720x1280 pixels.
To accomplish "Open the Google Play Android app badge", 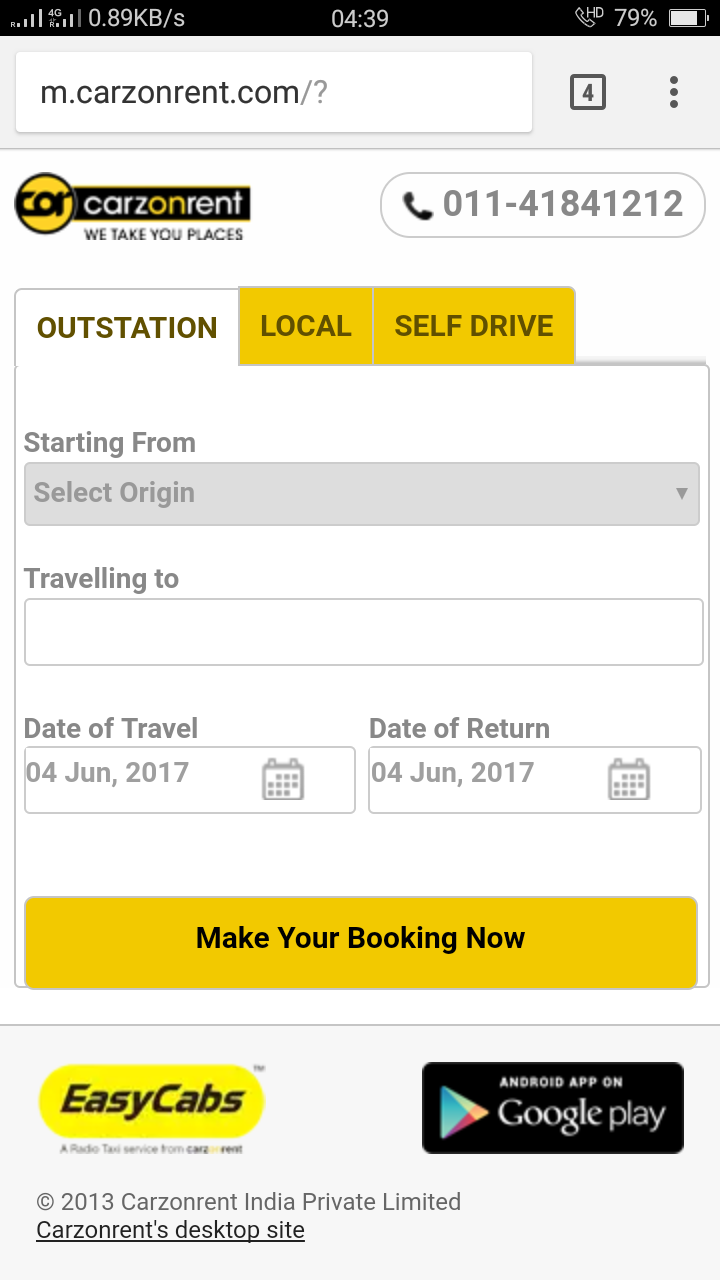I will 552,1108.
